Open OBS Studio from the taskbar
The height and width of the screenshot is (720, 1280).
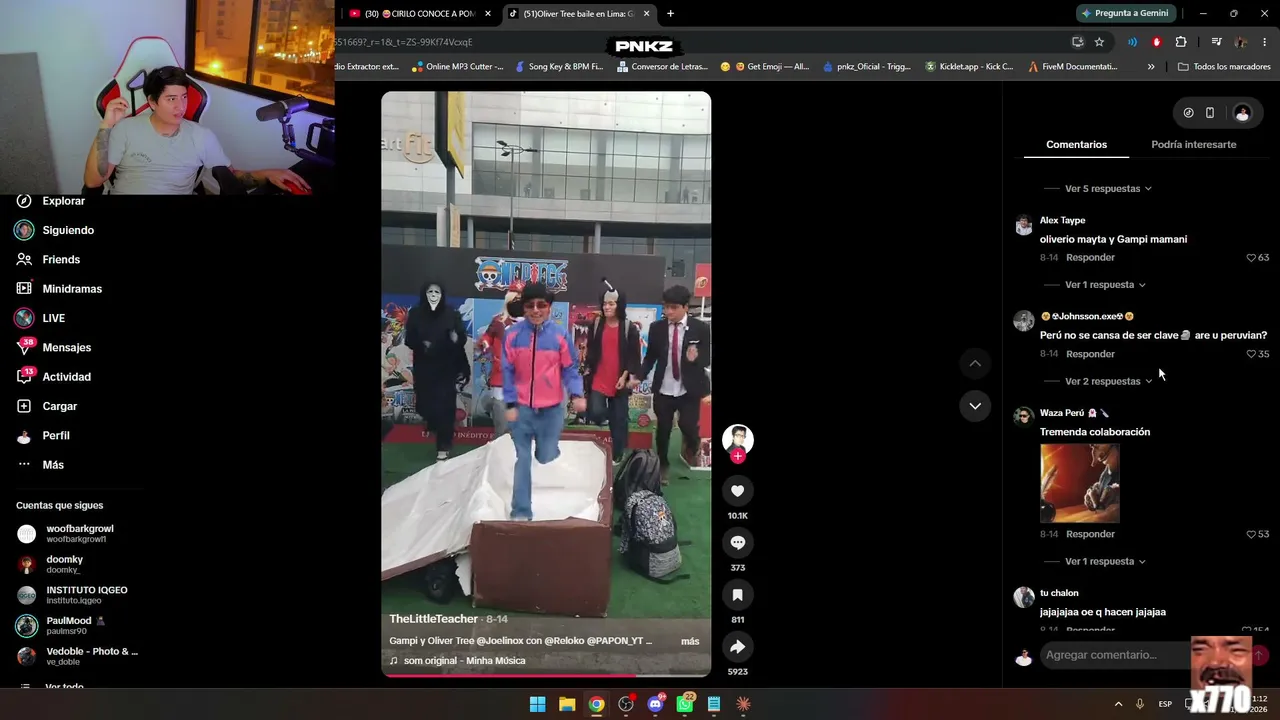click(x=626, y=704)
